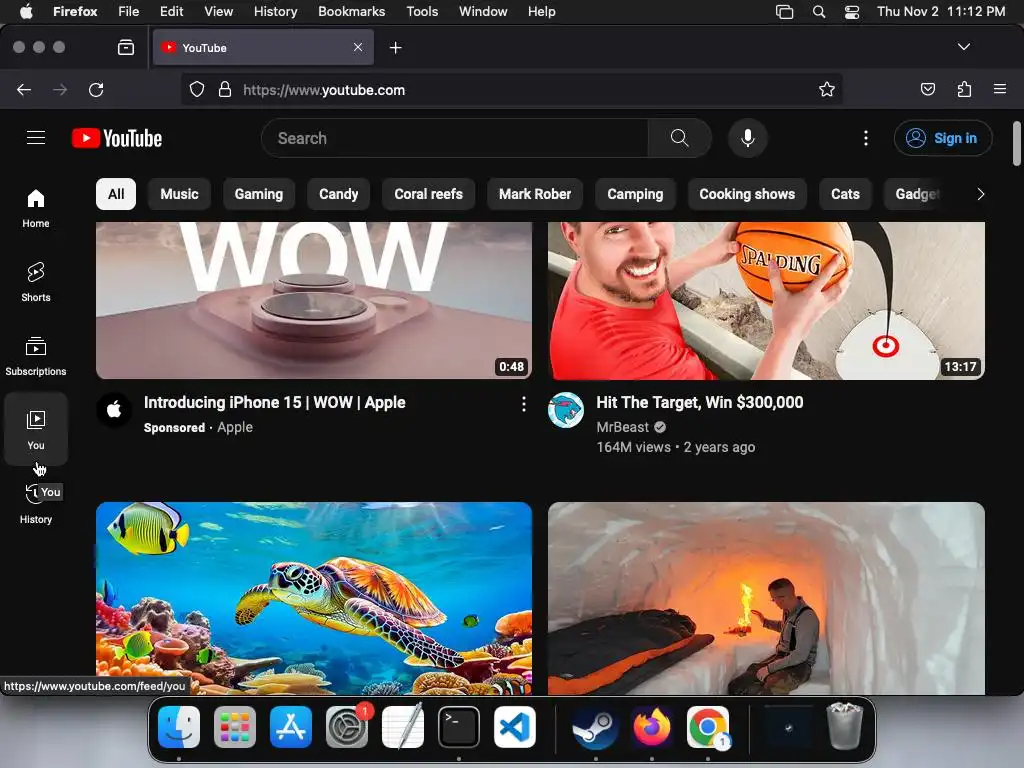Open Firefox tracking protection shield
Image resolution: width=1024 pixels, height=768 pixels.
click(x=197, y=89)
